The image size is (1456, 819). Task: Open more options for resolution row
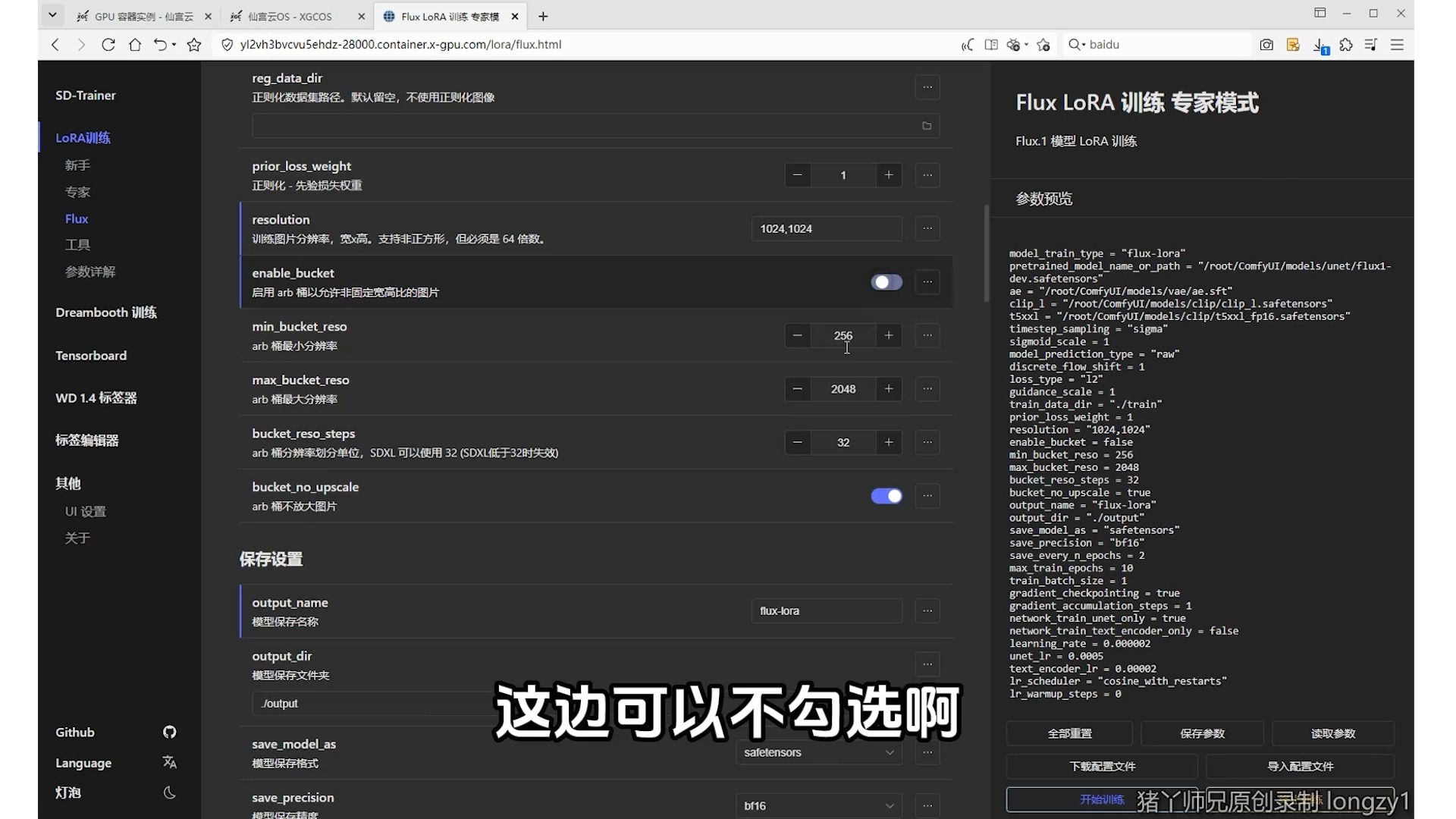pyautogui.click(x=927, y=228)
